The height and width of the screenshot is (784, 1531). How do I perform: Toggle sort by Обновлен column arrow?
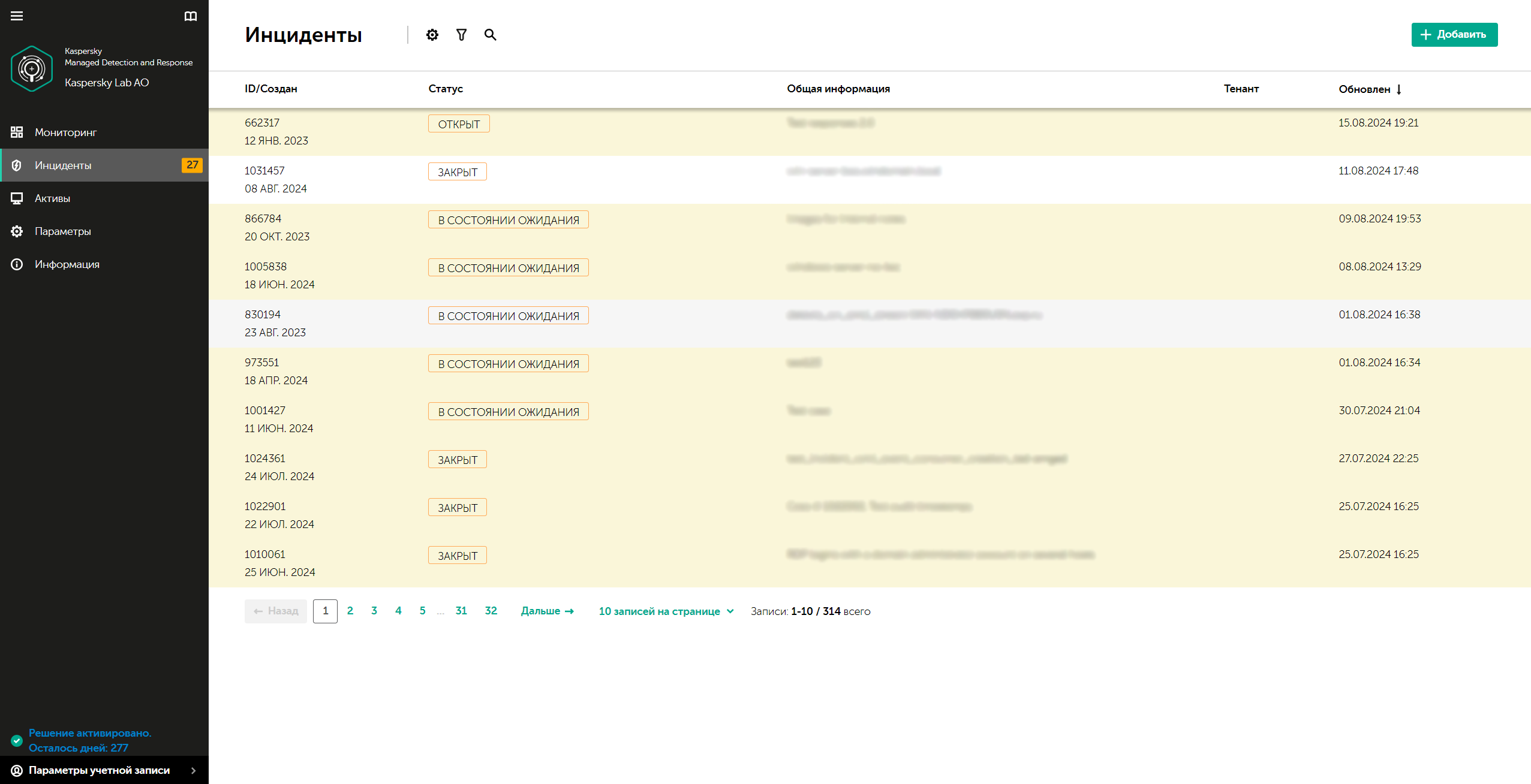(x=1399, y=89)
